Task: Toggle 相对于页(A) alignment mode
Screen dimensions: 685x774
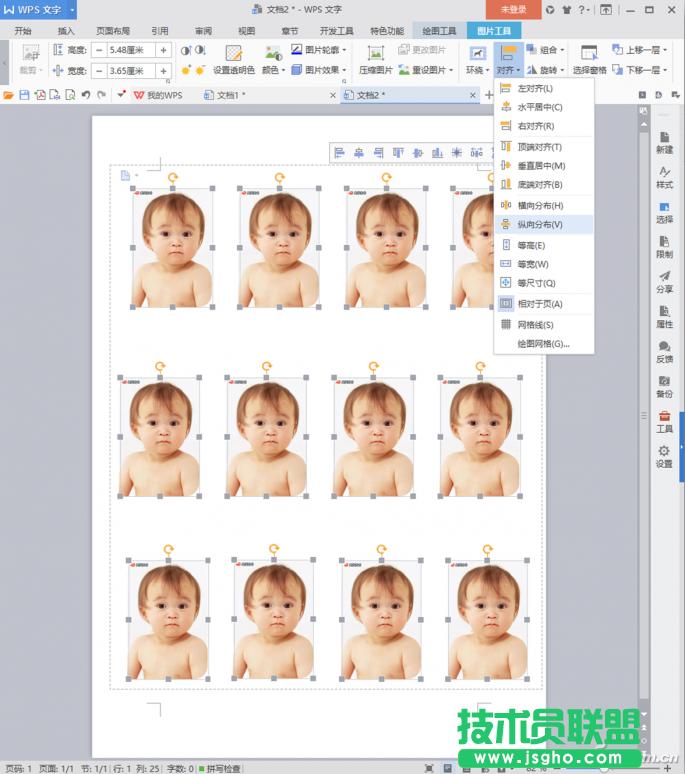Action: (x=539, y=304)
